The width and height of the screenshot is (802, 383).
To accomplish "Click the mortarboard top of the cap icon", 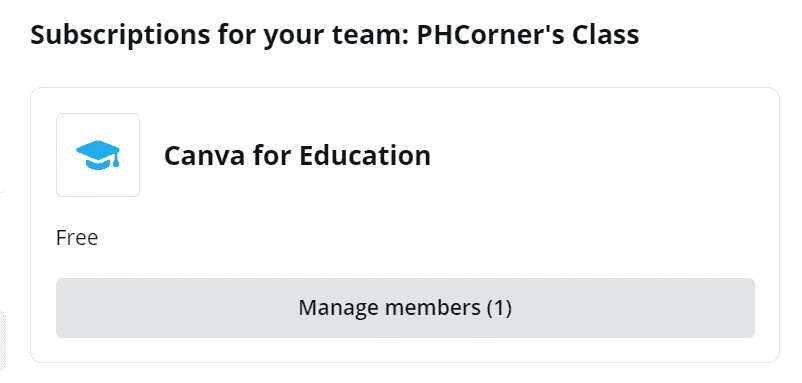I will pyautogui.click(x=98, y=148).
